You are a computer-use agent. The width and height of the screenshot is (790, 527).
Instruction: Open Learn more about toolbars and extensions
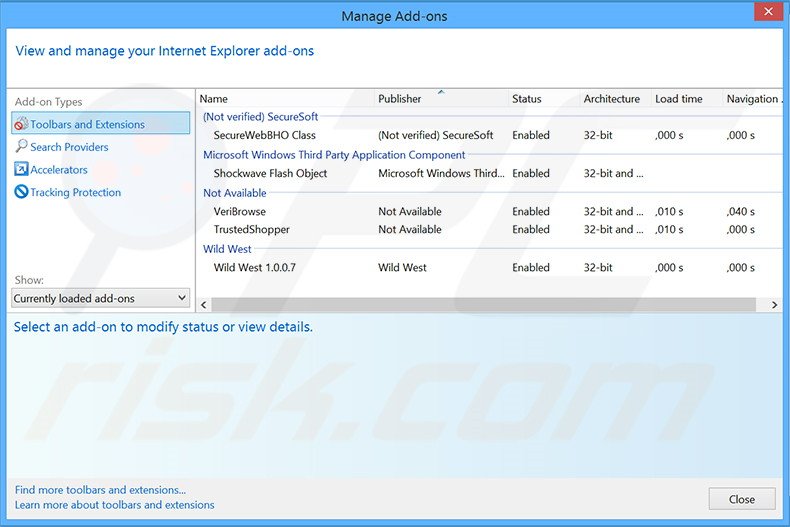tap(114, 505)
